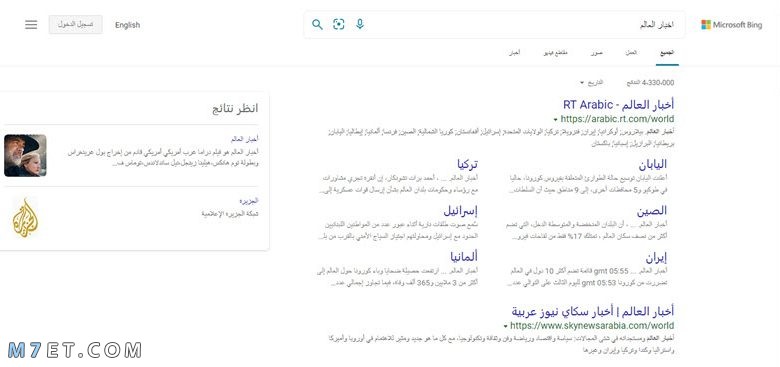Click شبكة الجزيرة الإعلامية description text
Viewport: 780px width, 367px height.
[x=230, y=214]
